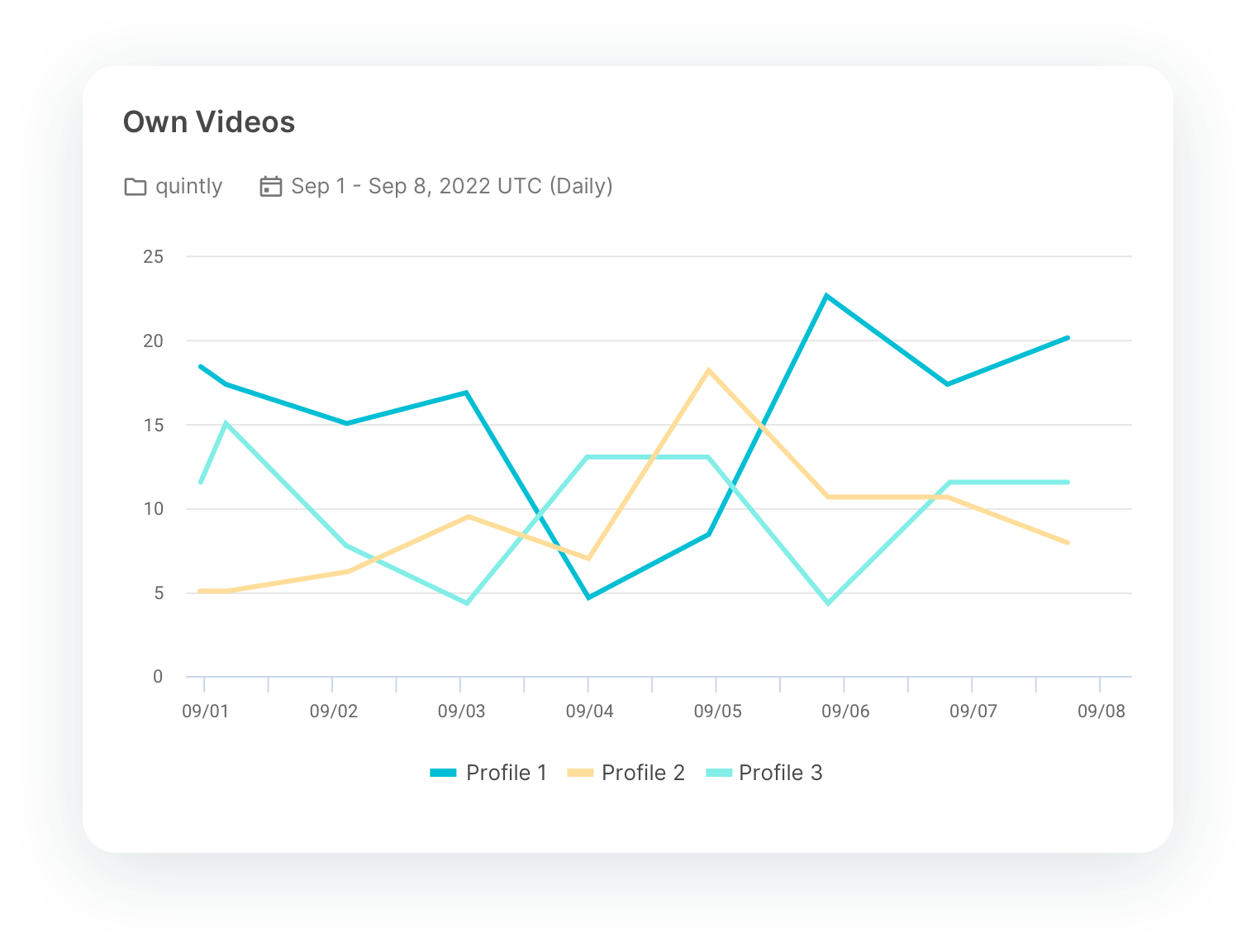Click Profile 1 lowest point near 09/04
Screen dimensions: 1256x952
(x=588, y=597)
